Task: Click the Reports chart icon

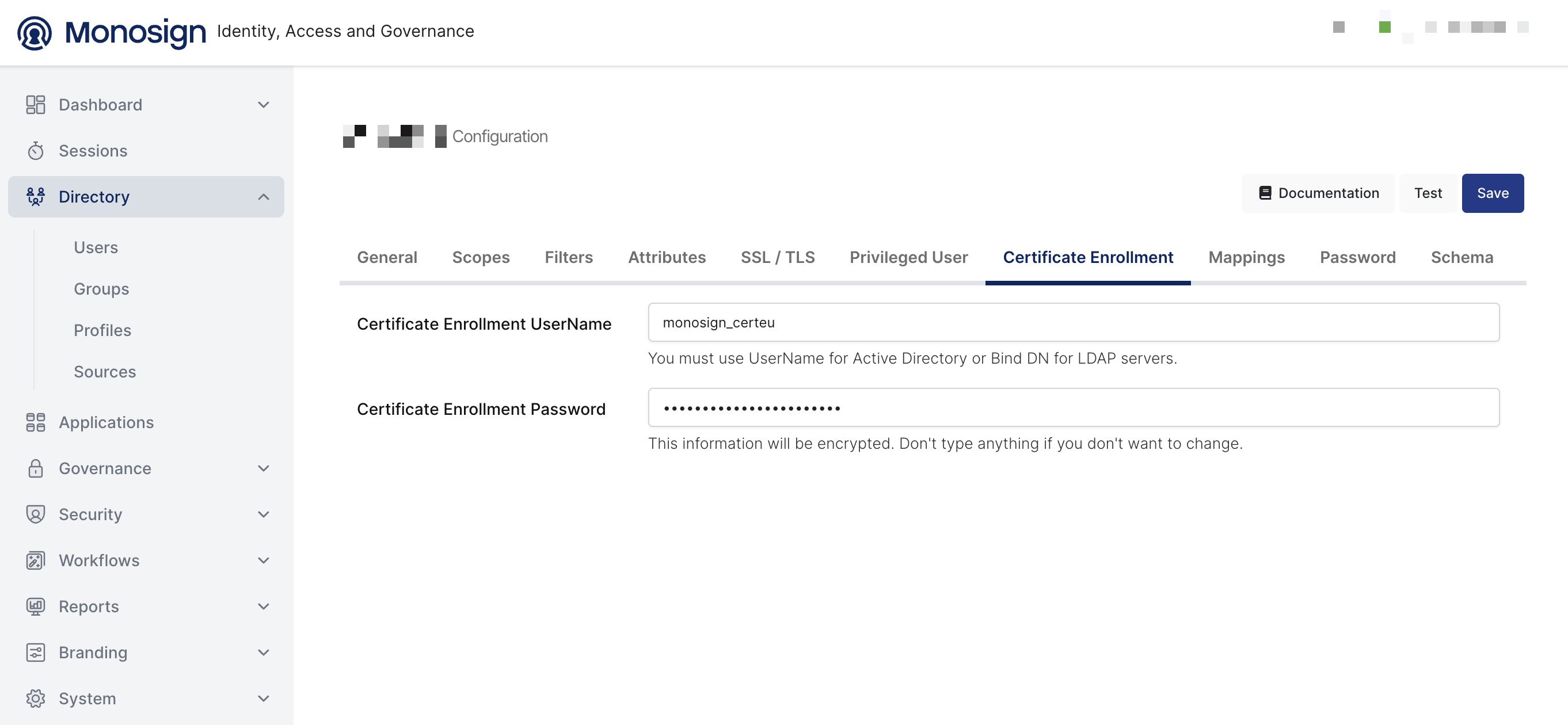Action: pos(35,606)
